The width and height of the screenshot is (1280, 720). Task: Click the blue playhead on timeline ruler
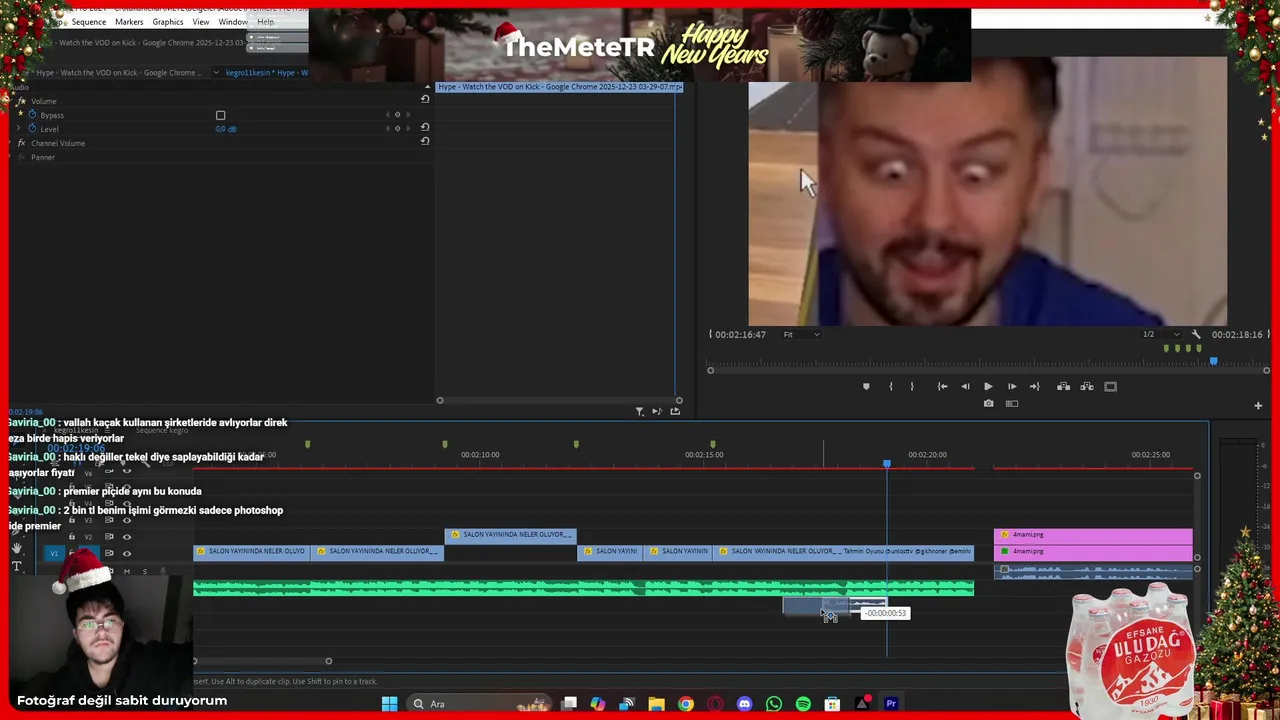click(x=887, y=464)
